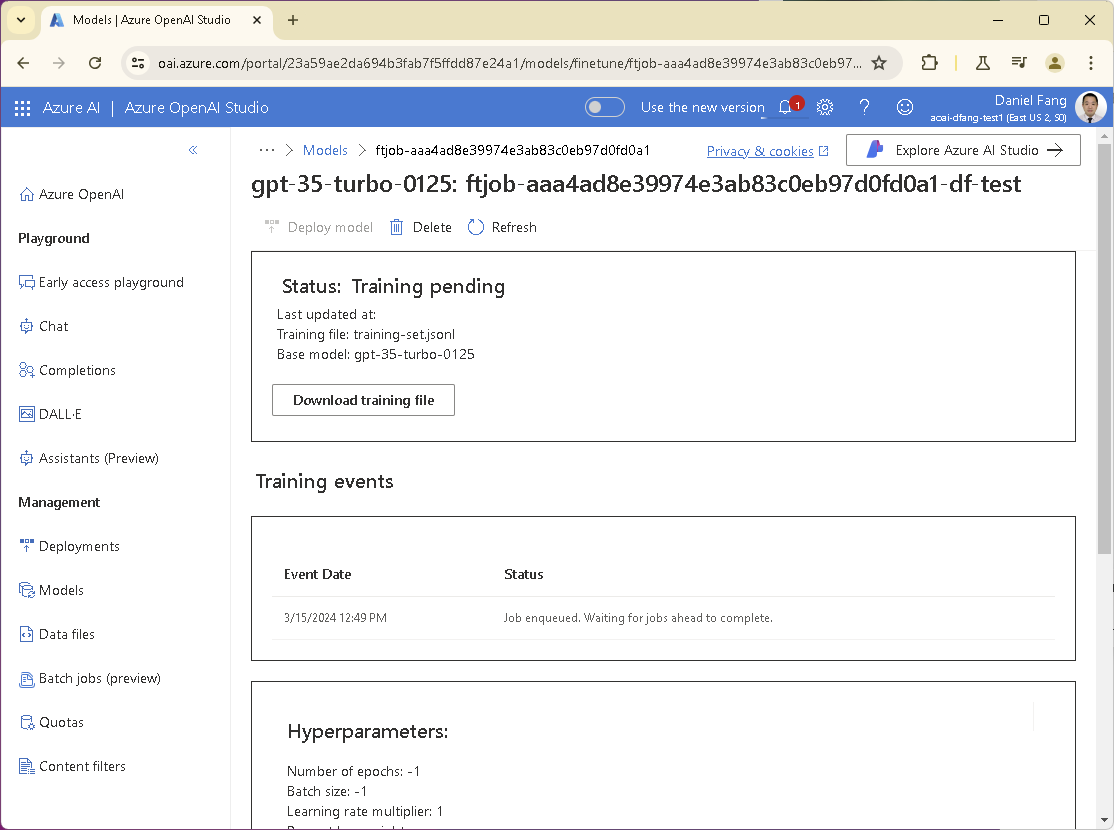The height and width of the screenshot is (830, 1114).
Task: Click the Download training file button
Action: coord(363,400)
